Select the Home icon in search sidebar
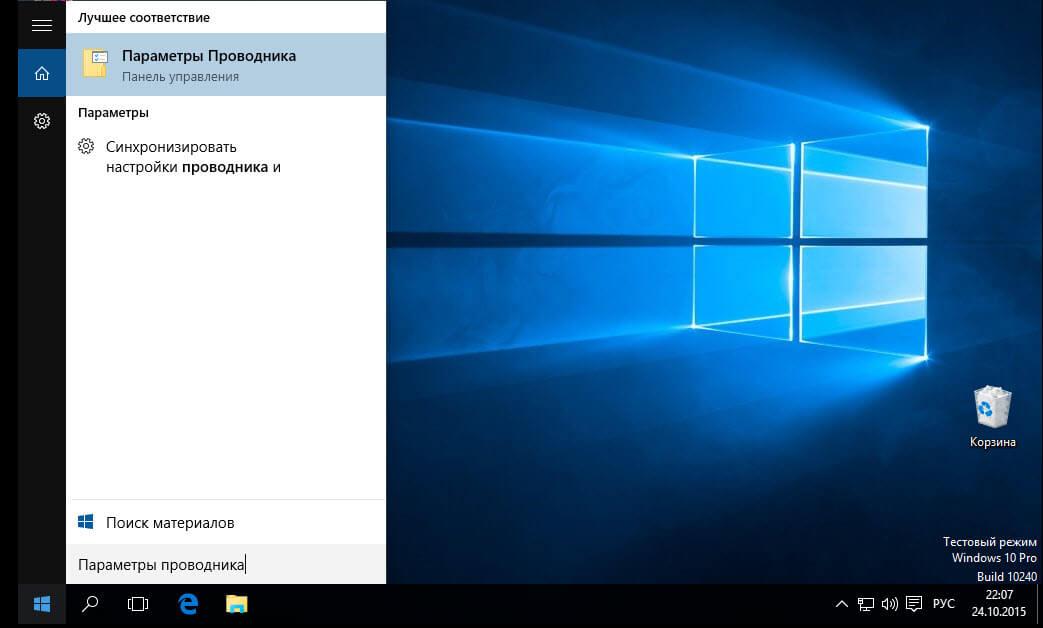This screenshot has width=1043, height=628. 42,73
